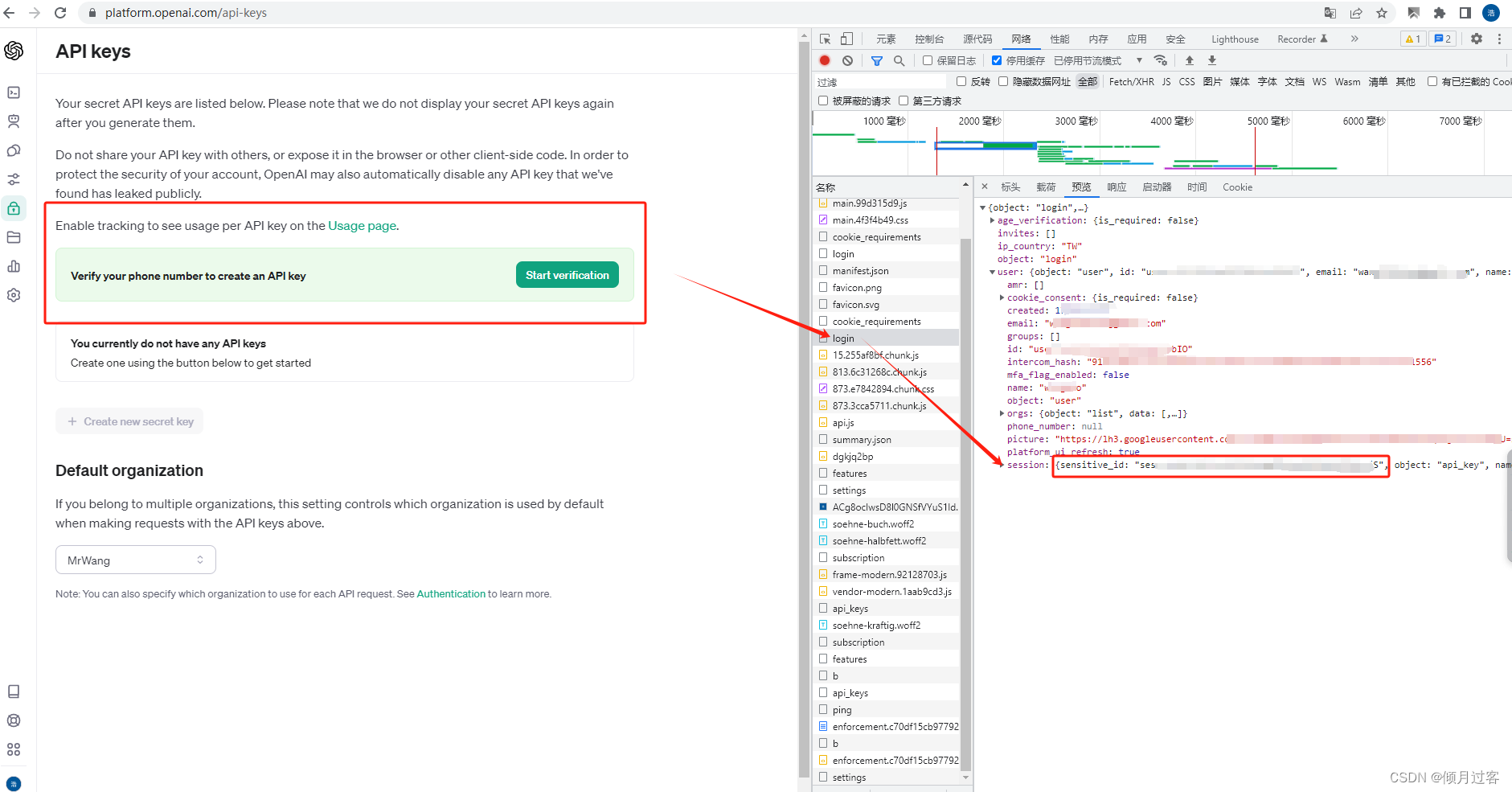The height and width of the screenshot is (792, 1512).
Task: Open the MrWang organization dropdown
Action: [135, 560]
